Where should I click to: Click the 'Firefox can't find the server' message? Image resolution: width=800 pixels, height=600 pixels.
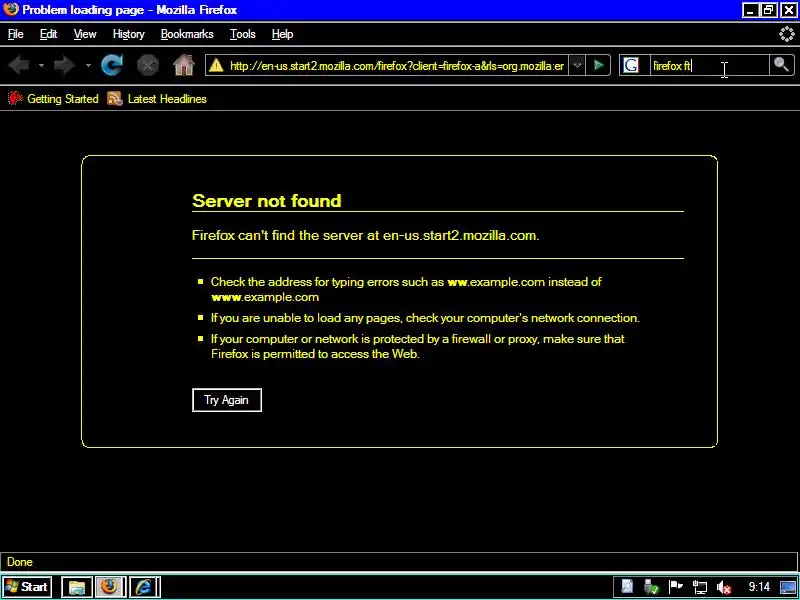click(x=365, y=235)
